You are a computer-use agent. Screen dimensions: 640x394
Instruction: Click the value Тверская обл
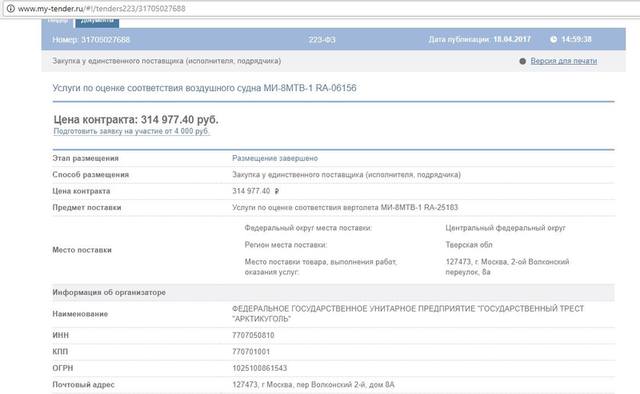tap(469, 245)
